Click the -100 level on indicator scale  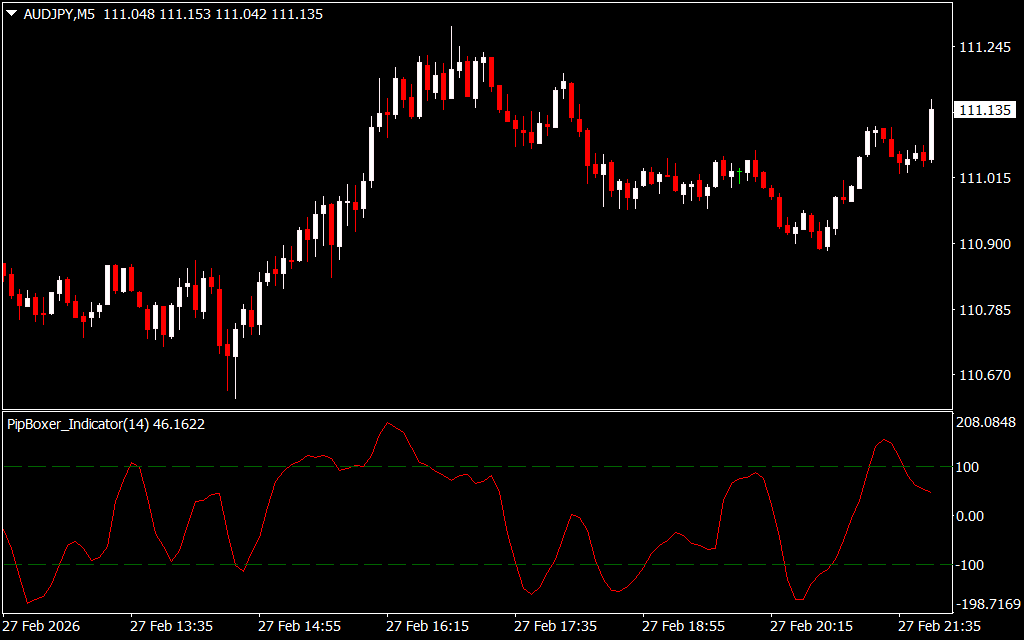(x=972, y=565)
